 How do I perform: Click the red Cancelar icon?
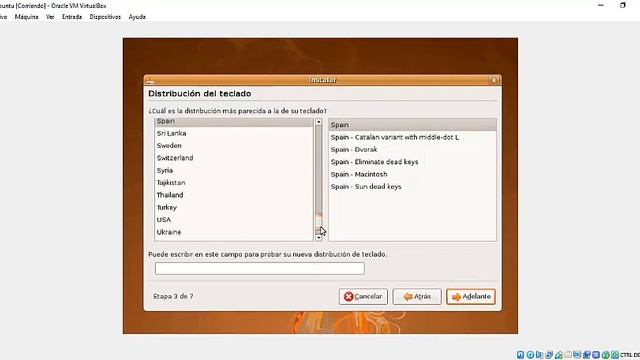pyautogui.click(x=348, y=296)
